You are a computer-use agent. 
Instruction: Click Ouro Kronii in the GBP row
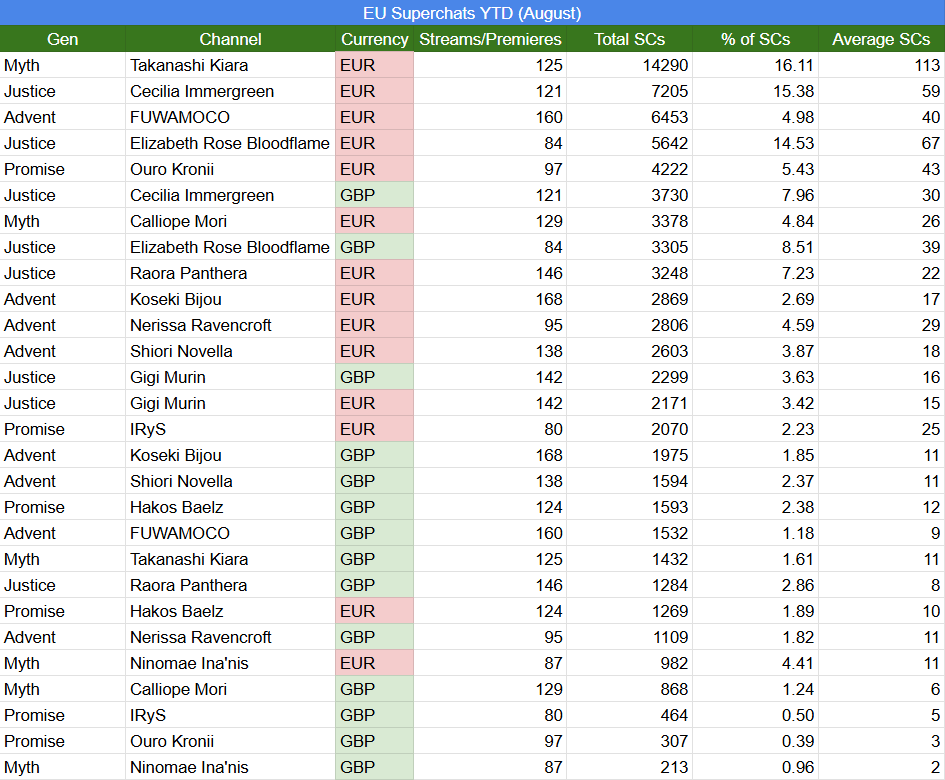coord(172,741)
